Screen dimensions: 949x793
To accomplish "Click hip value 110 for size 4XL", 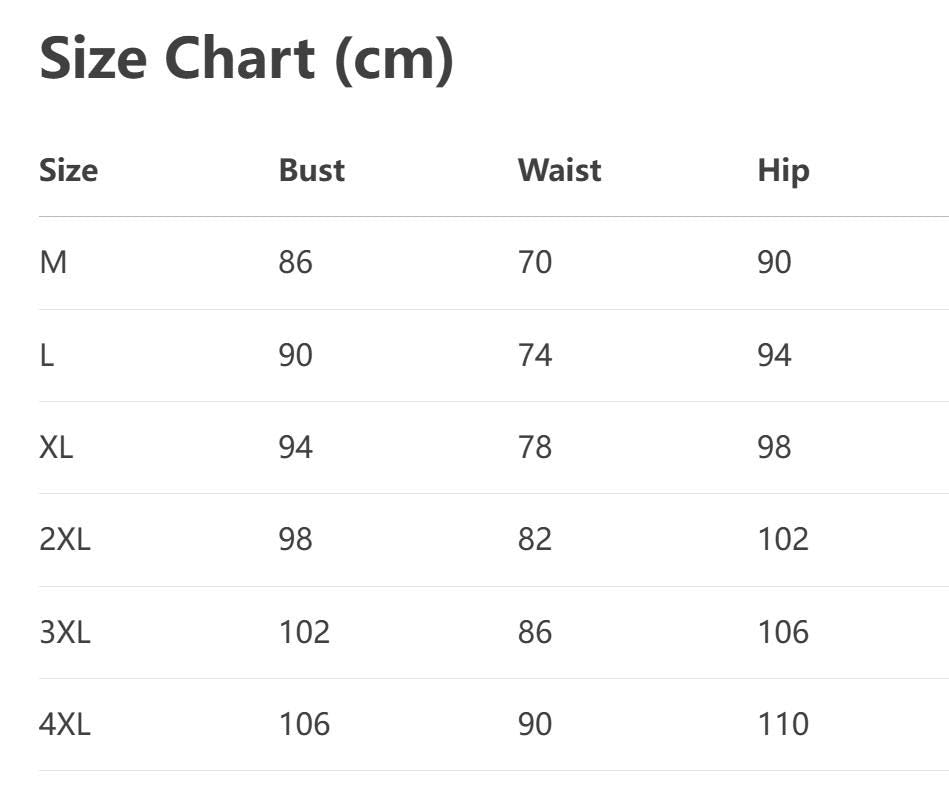I will tap(783, 724).
